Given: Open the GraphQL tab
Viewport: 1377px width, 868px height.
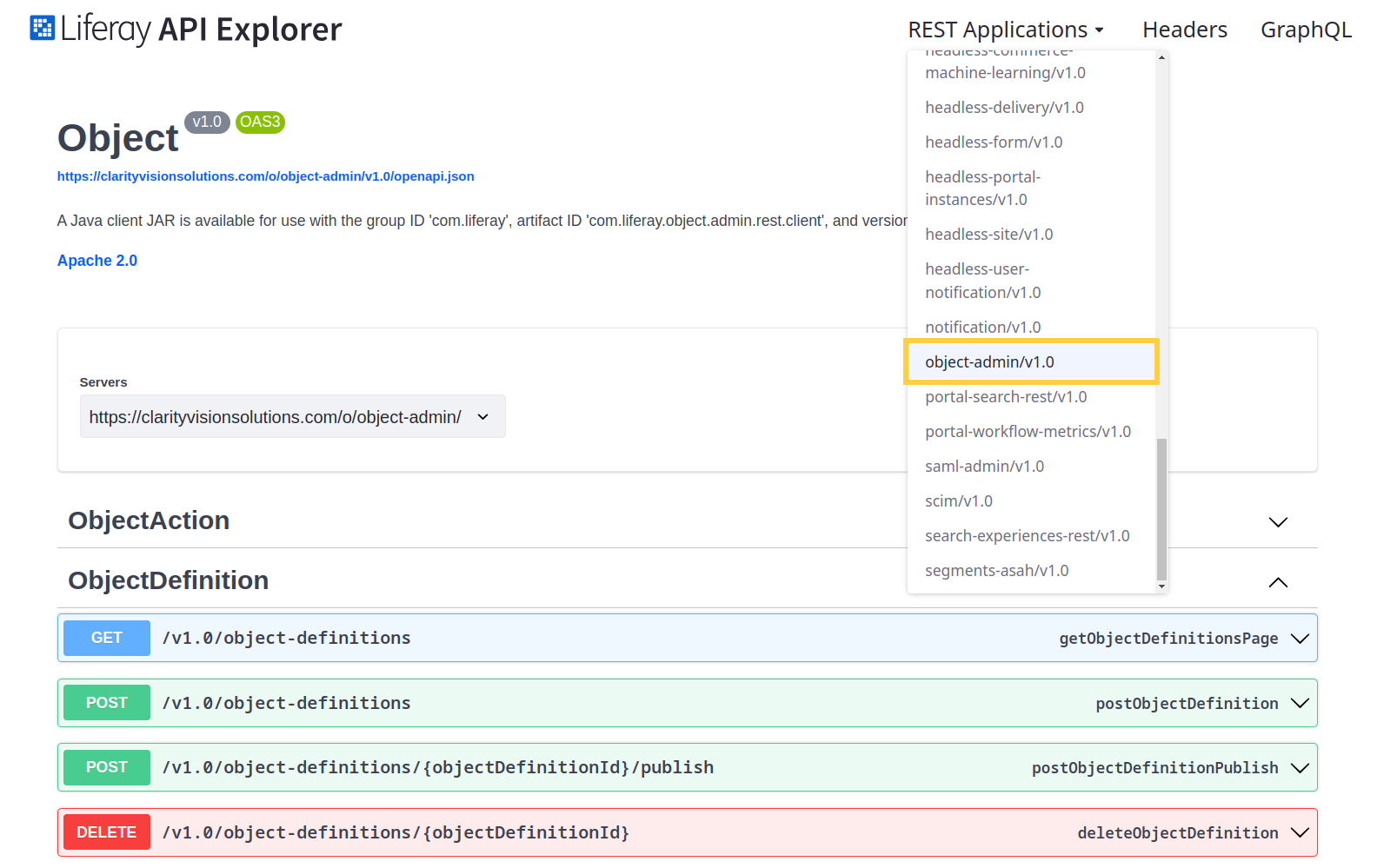Looking at the screenshot, I should tap(1306, 30).
